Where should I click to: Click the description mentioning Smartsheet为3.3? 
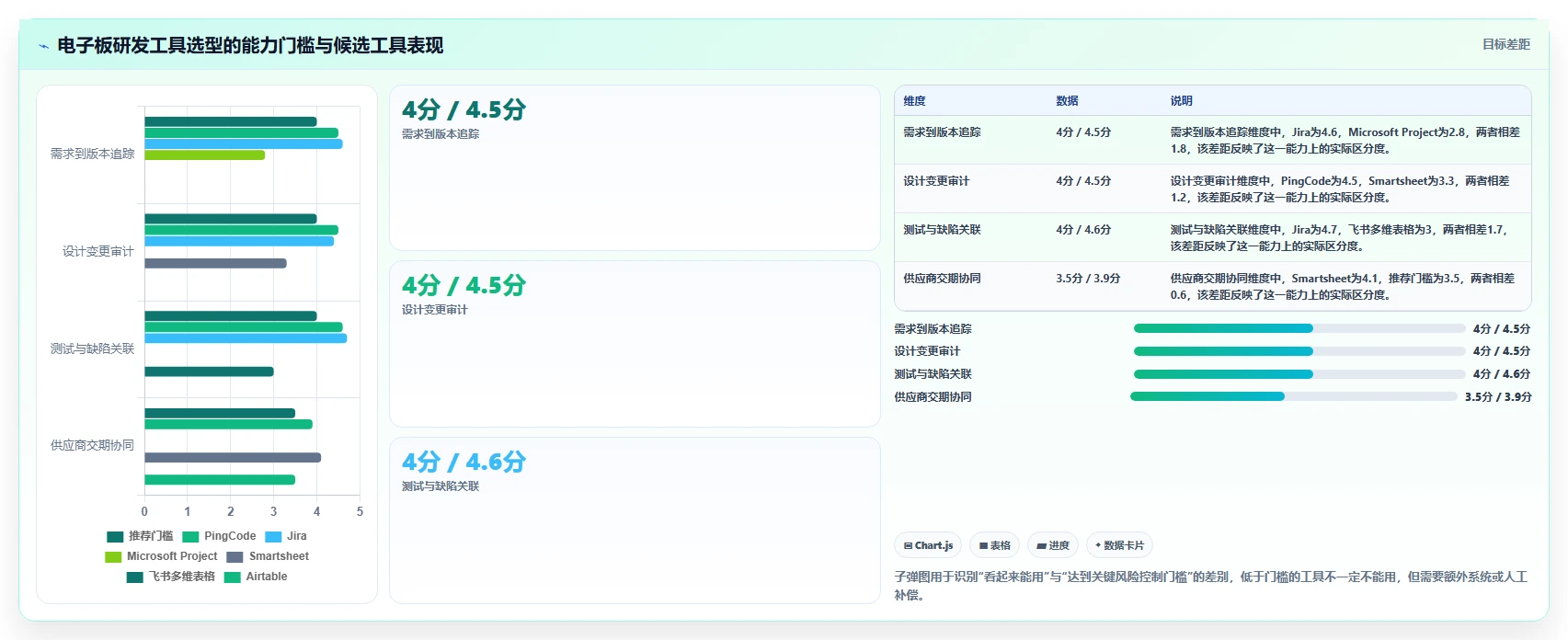(x=1340, y=189)
